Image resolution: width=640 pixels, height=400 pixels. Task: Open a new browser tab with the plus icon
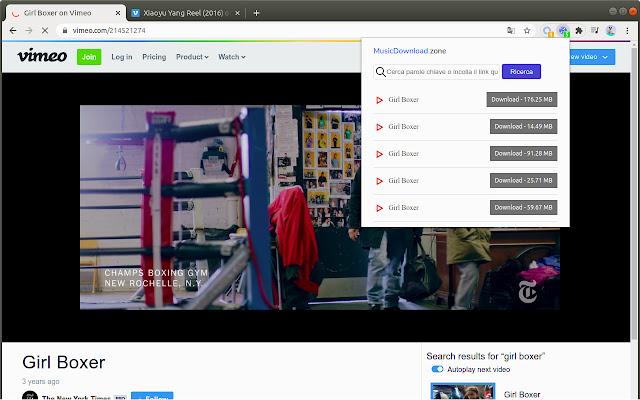point(257,13)
